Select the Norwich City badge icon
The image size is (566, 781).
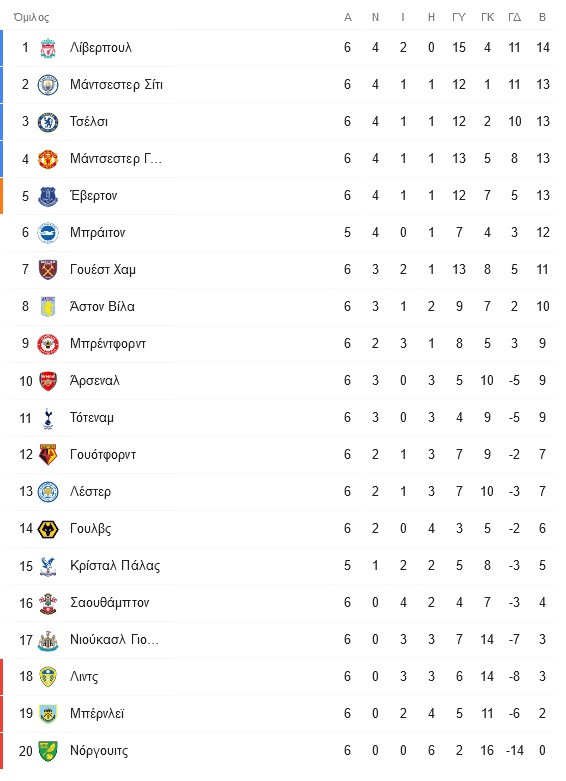[48, 751]
